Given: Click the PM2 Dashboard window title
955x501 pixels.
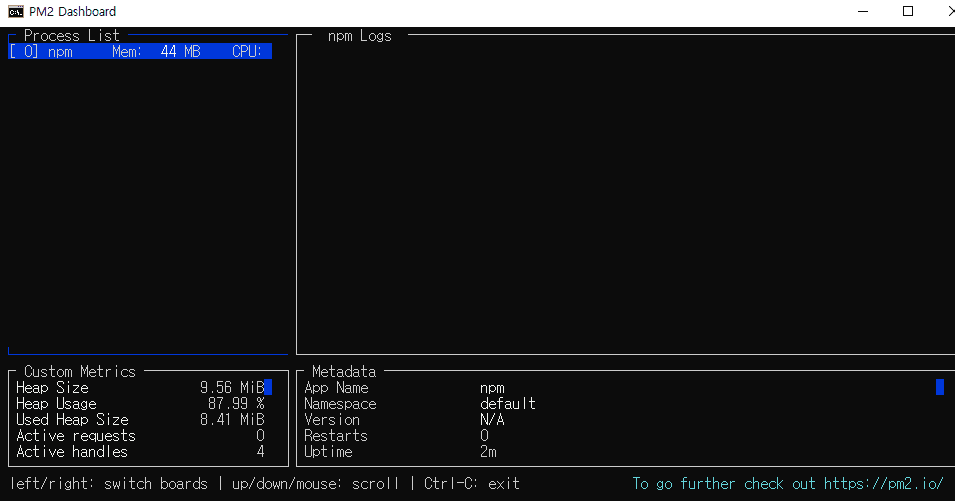Looking at the screenshot, I should tap(72, 12).
